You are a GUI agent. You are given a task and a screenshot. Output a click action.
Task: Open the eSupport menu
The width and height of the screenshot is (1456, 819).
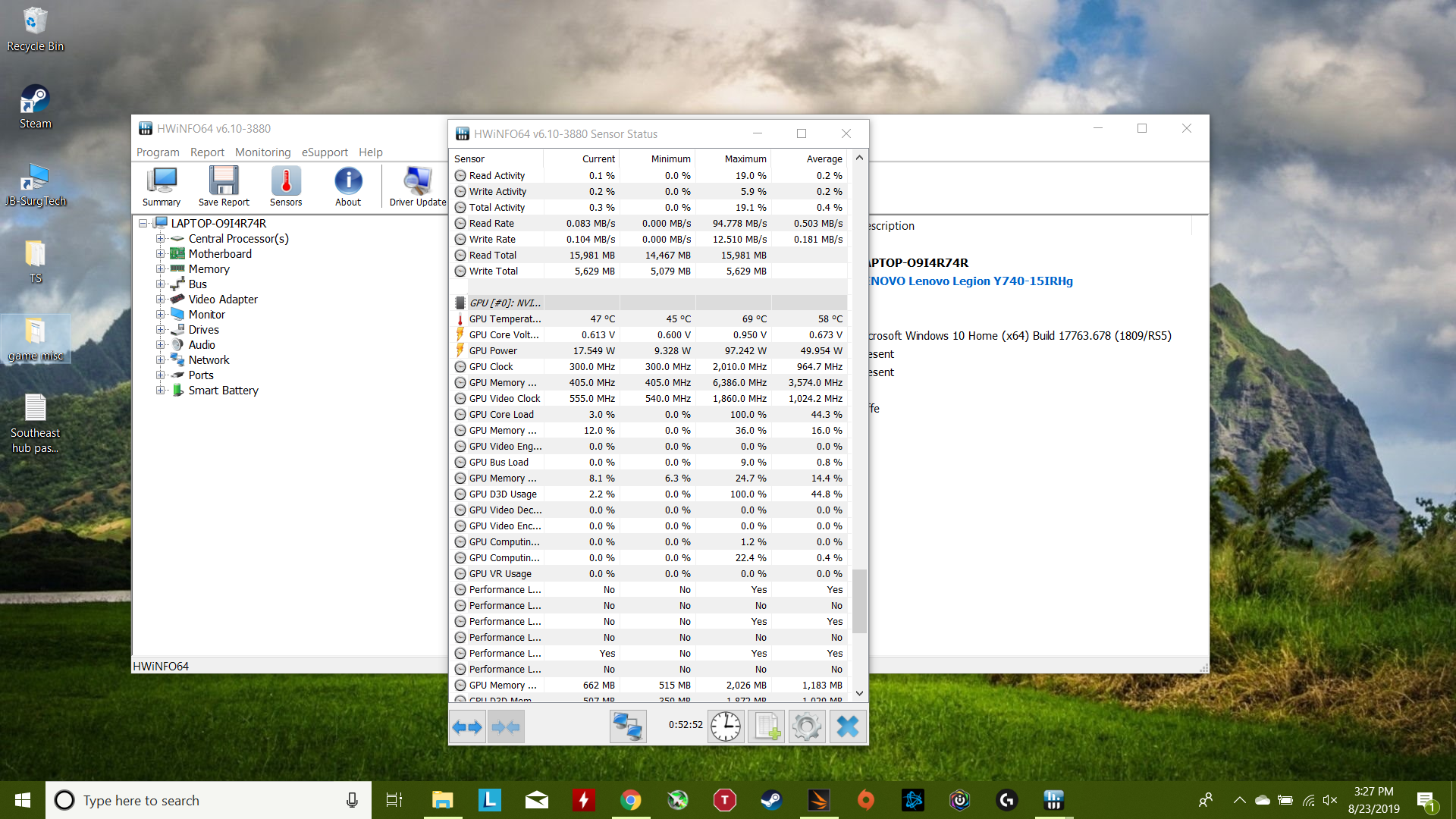(325, 152)
